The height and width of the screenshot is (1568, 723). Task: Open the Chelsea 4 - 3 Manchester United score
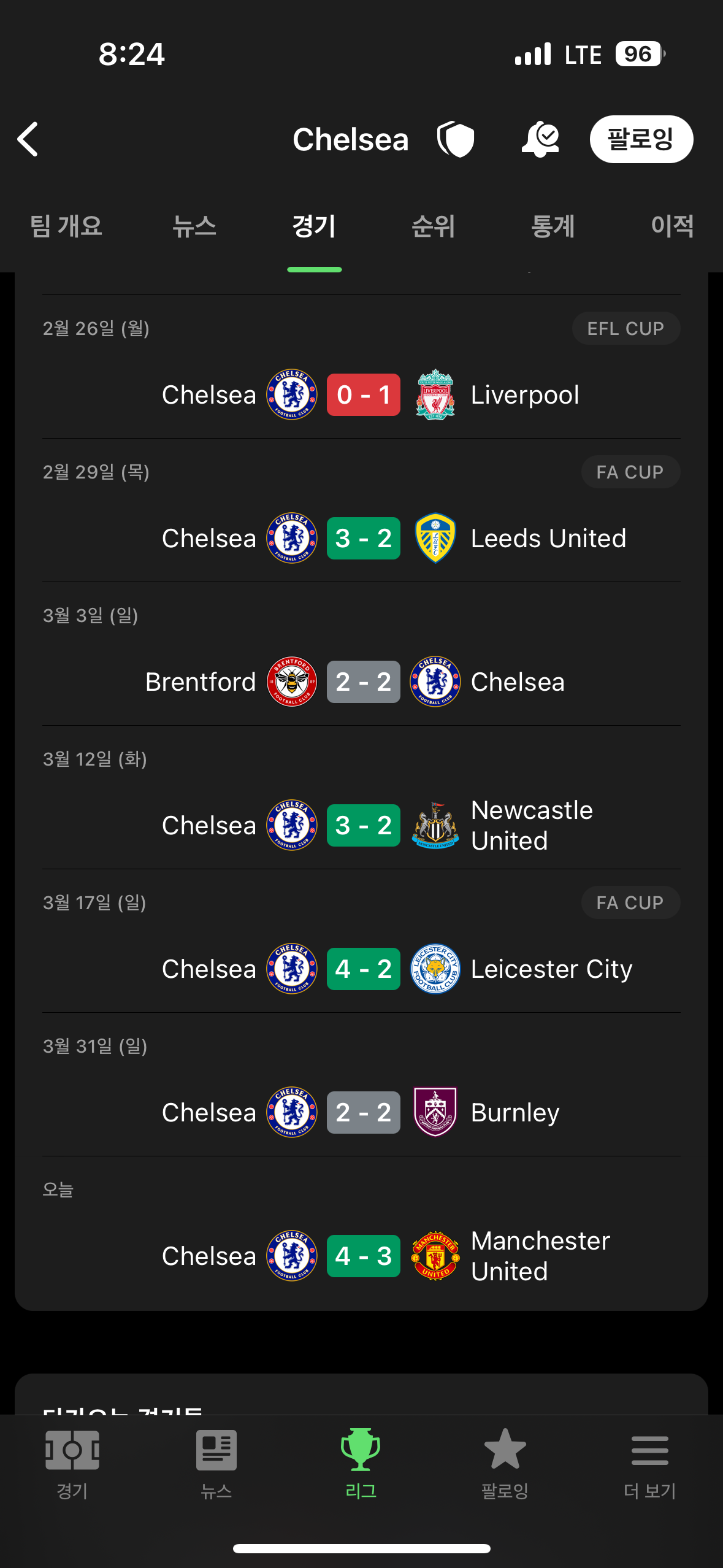(x=363, y=1256)
